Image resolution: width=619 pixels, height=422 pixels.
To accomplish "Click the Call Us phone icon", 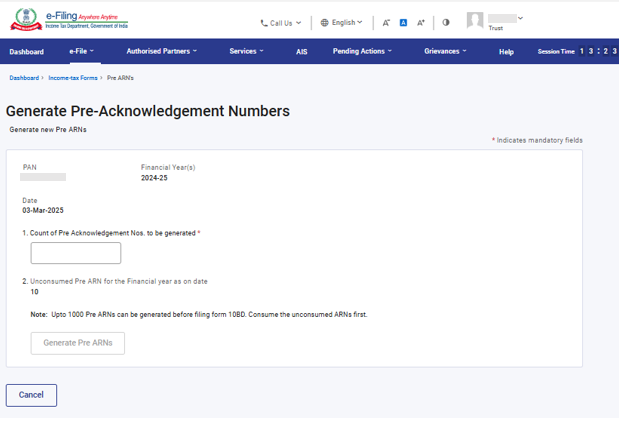I will coord(264,22).
